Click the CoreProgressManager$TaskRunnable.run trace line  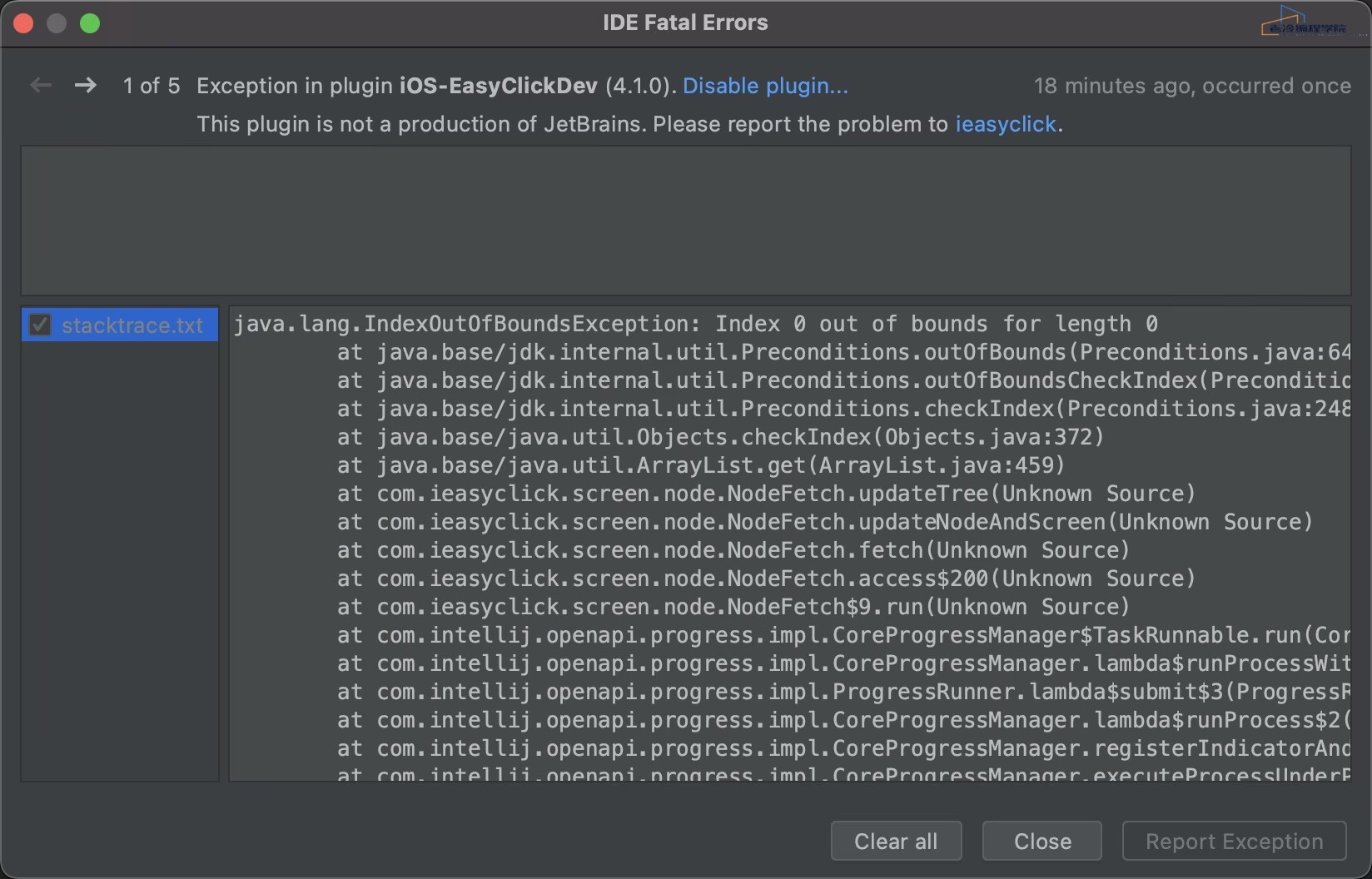(x=843, y=635)
